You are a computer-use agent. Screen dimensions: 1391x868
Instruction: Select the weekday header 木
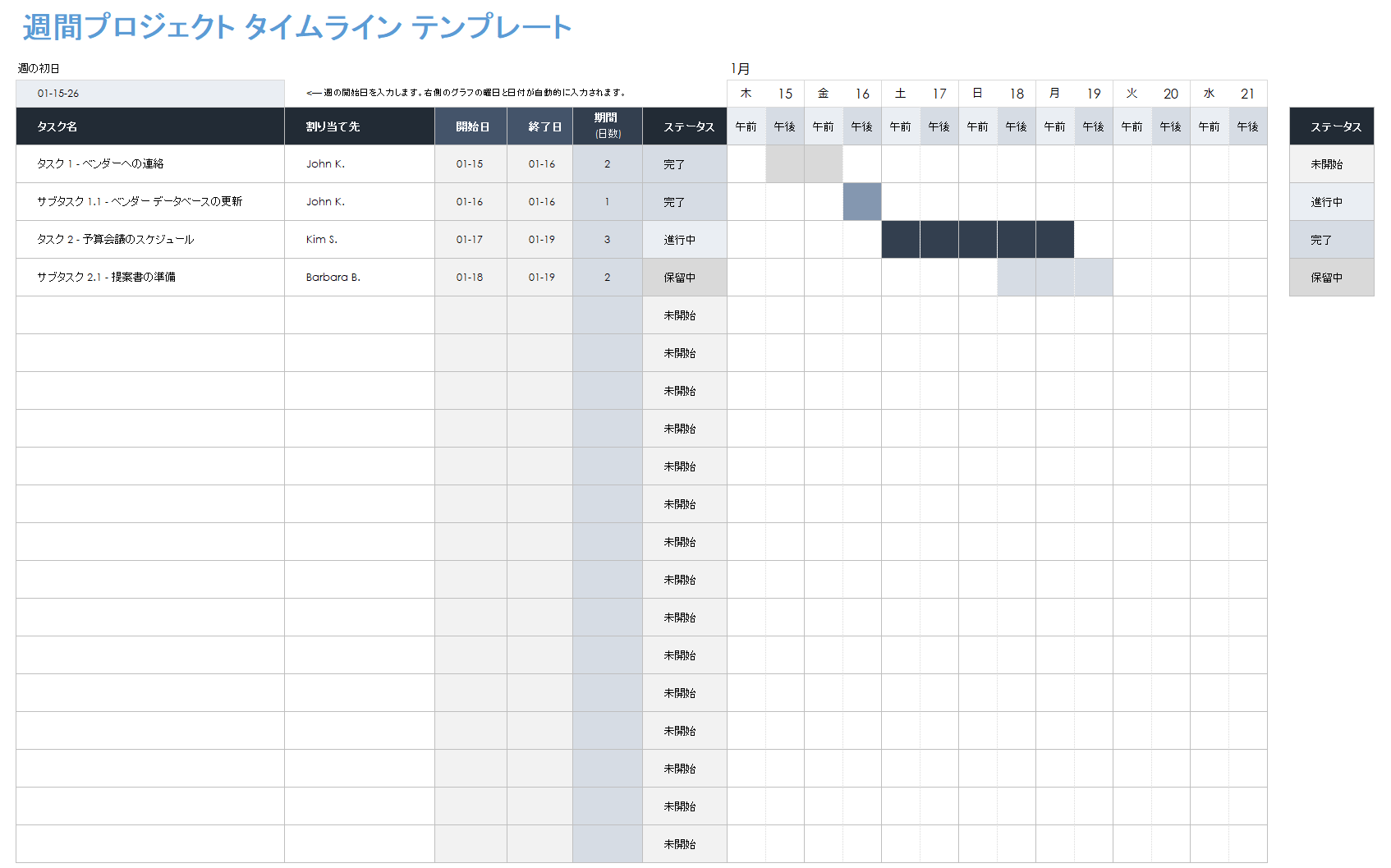click(746, 94)
